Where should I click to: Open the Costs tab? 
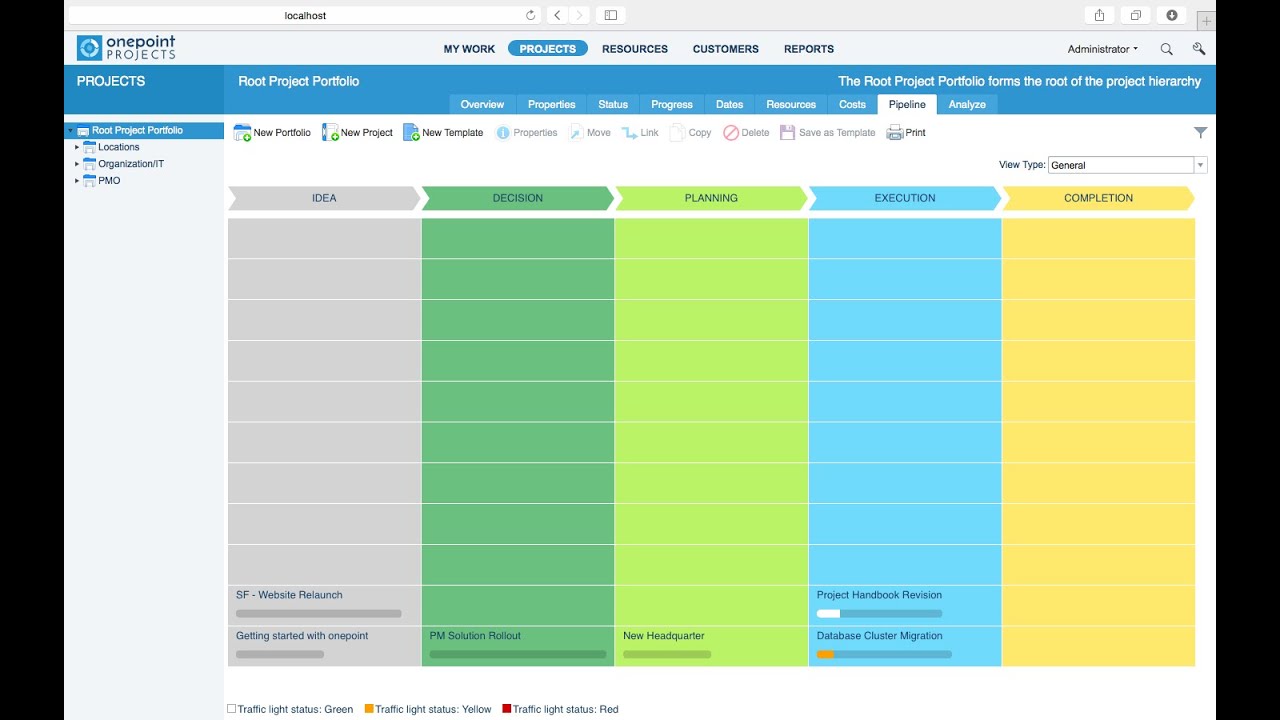point(852,104)
